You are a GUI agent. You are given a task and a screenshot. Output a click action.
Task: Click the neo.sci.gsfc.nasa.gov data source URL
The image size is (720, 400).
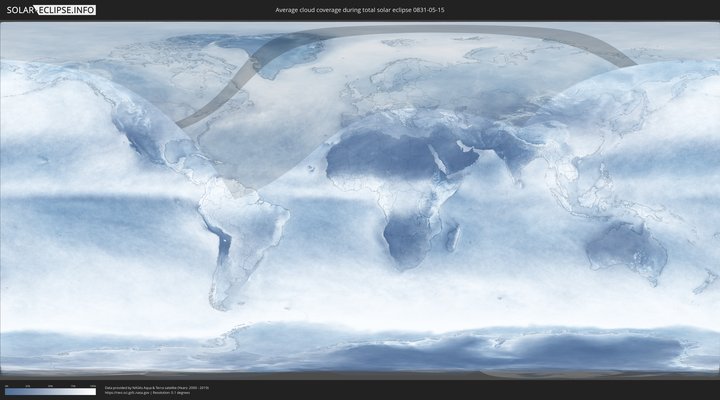tap(127, 393)
